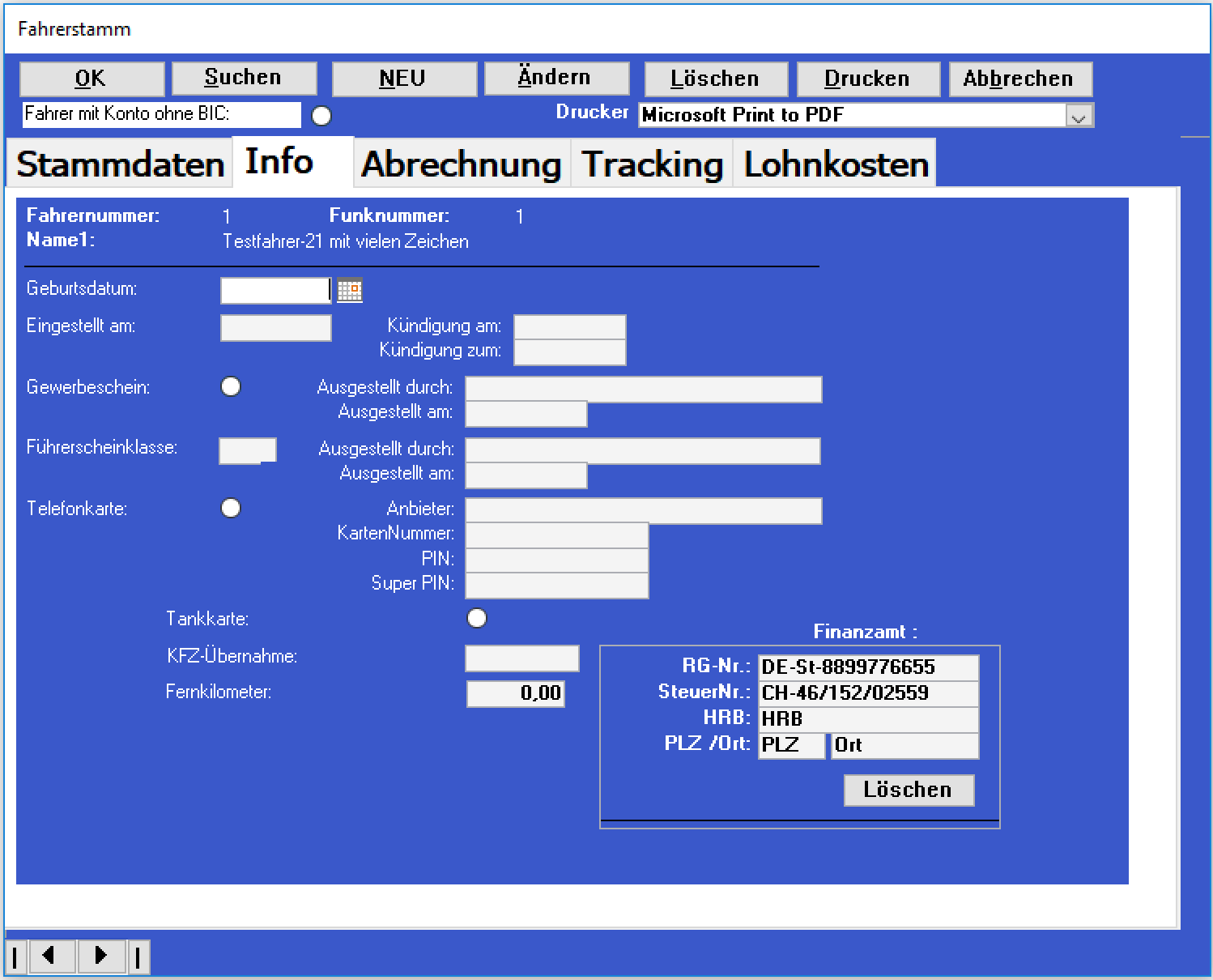Viewport: 1213px width, 980px height.
Task: Jump to the last record
Action: tap(138, 957)
